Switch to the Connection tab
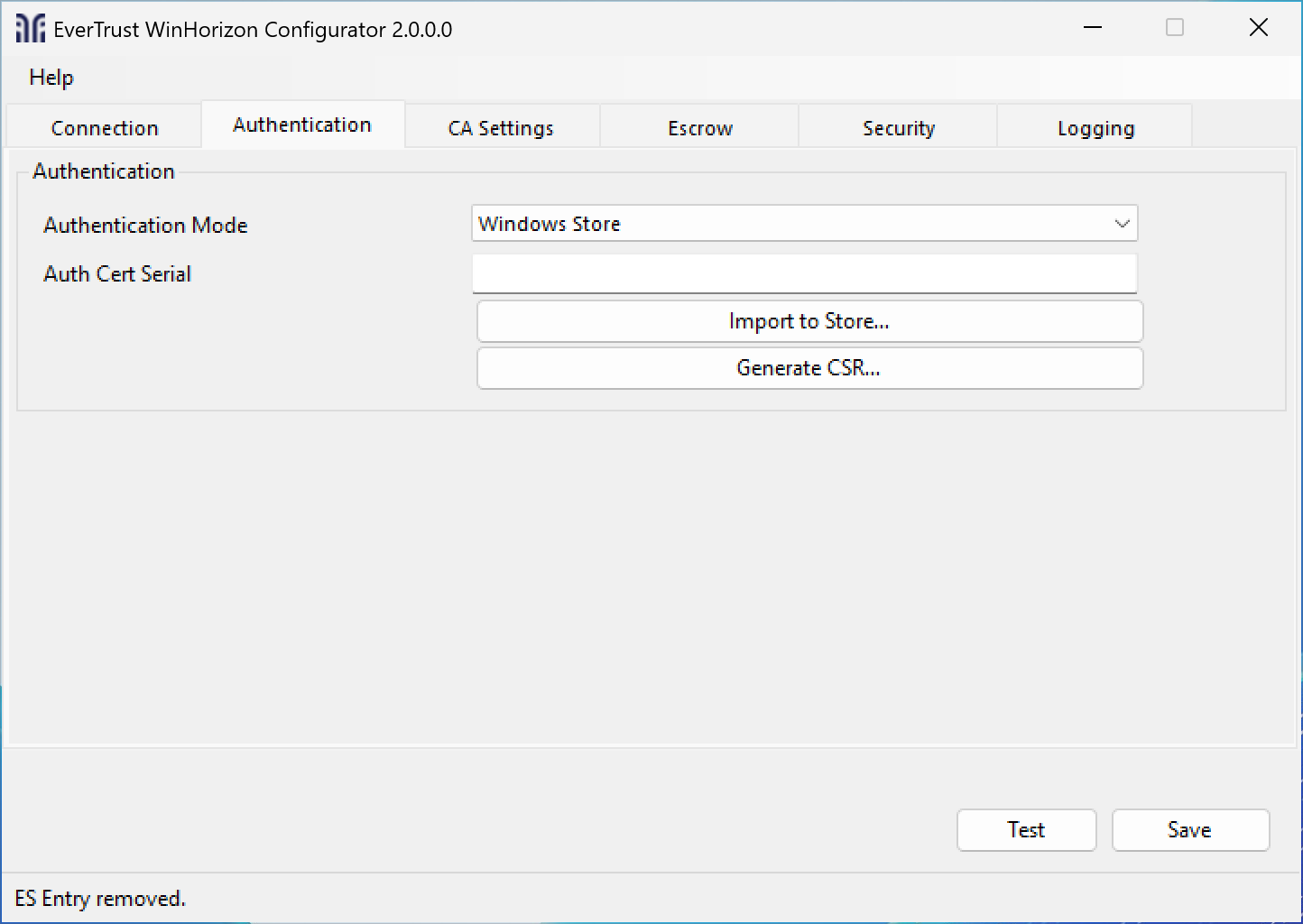The width and height of the screenshot is (1303, 924). [105, 128]
